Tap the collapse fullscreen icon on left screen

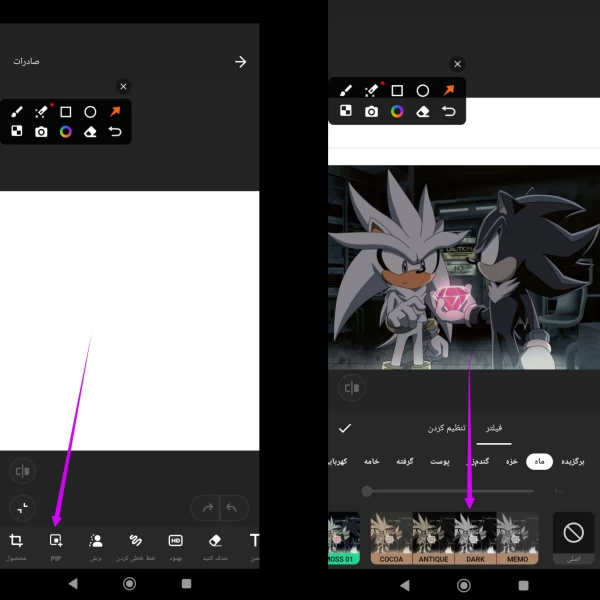pos(23,508)
